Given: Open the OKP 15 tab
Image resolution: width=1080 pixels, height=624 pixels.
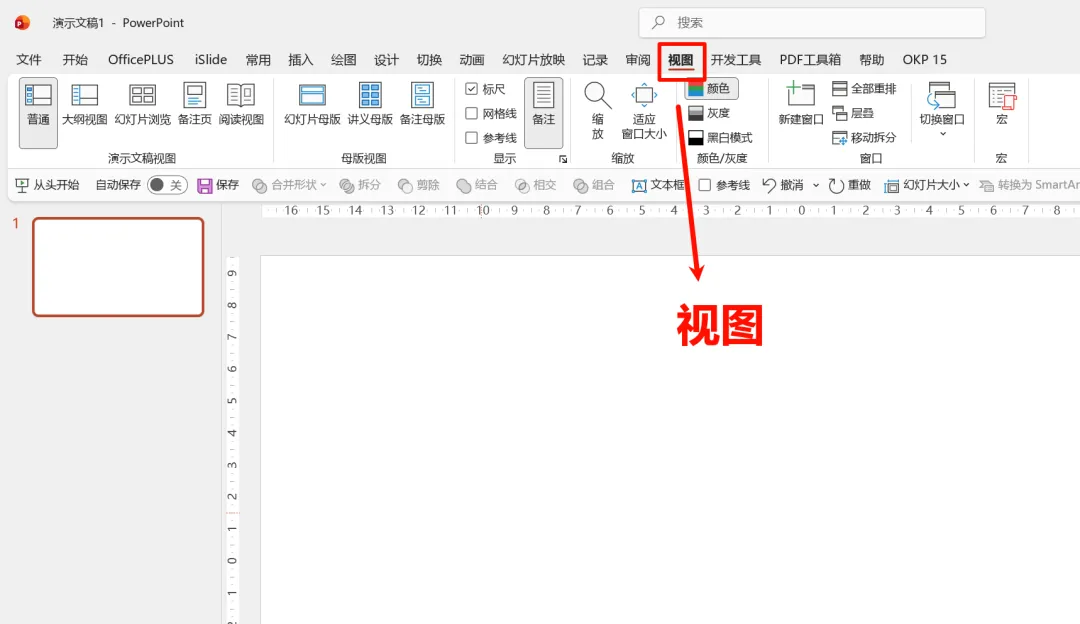Looking at the screenshot, I should coord(924,60).
